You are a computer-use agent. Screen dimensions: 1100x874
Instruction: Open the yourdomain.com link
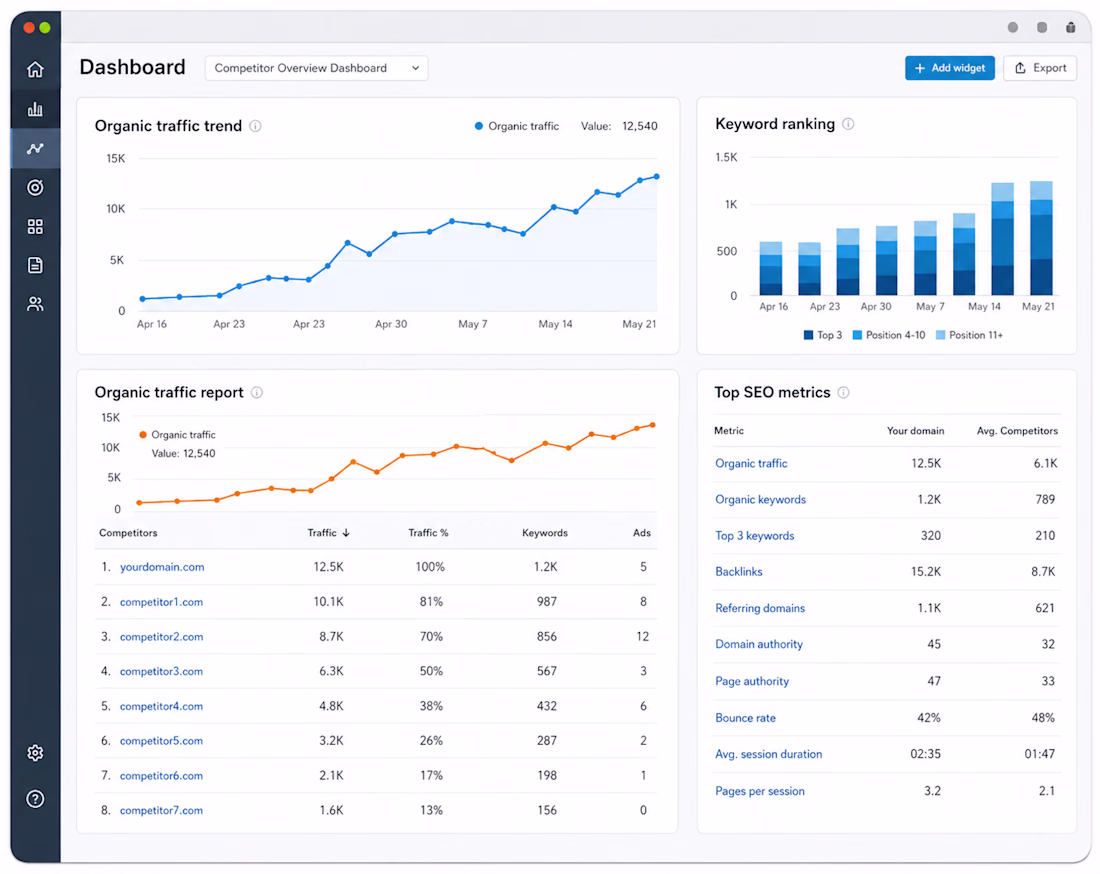(162, 567)
